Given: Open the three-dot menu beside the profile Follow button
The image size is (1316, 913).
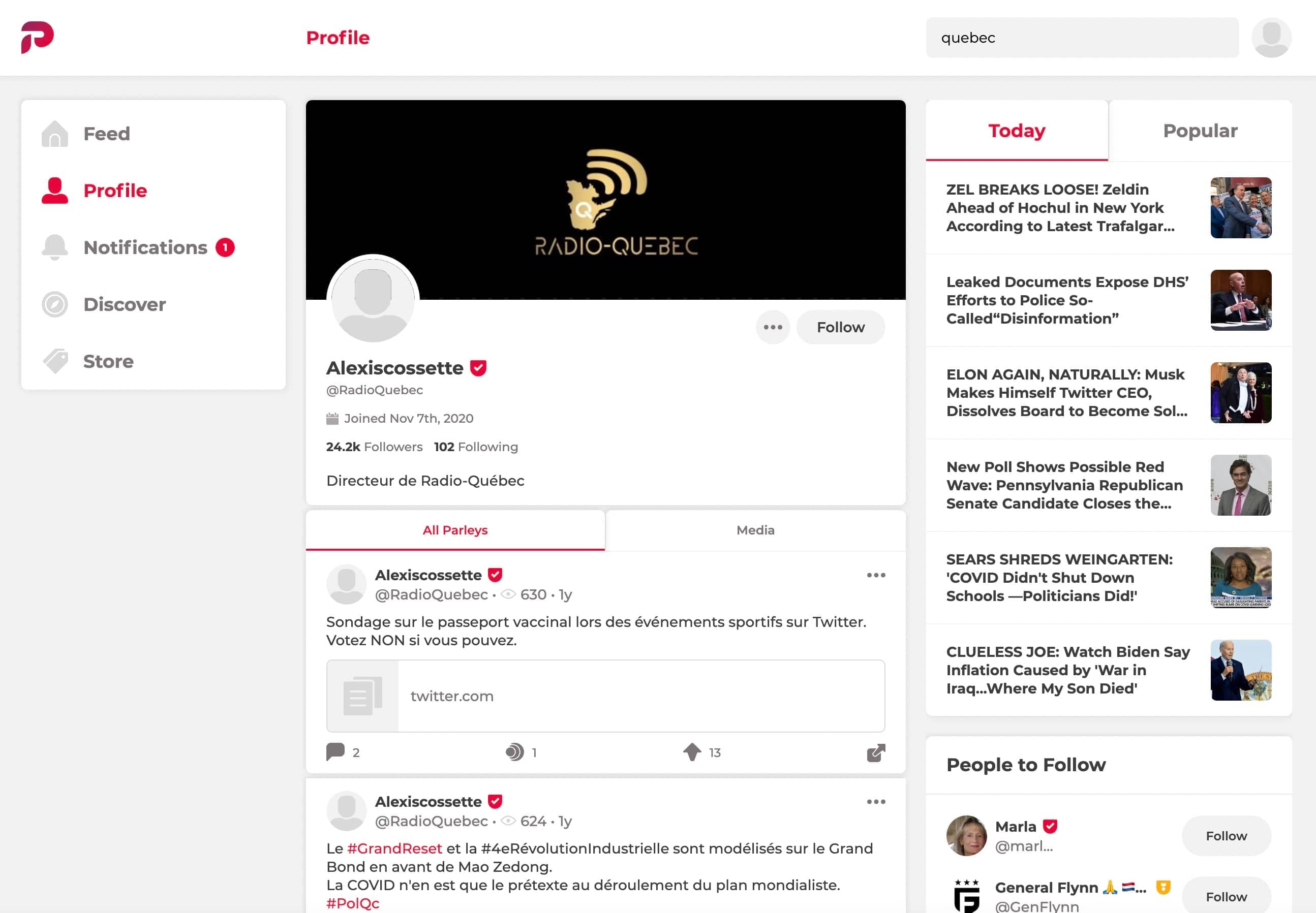Looking at the screenshot, I should [x=773, y=327].
